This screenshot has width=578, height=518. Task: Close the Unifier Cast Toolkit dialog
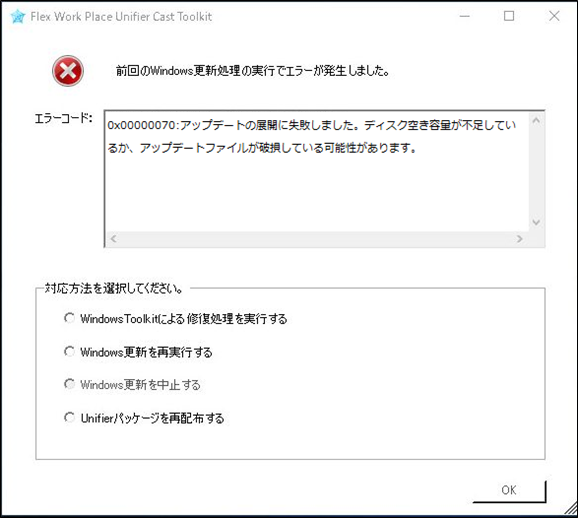coord(554,16)
